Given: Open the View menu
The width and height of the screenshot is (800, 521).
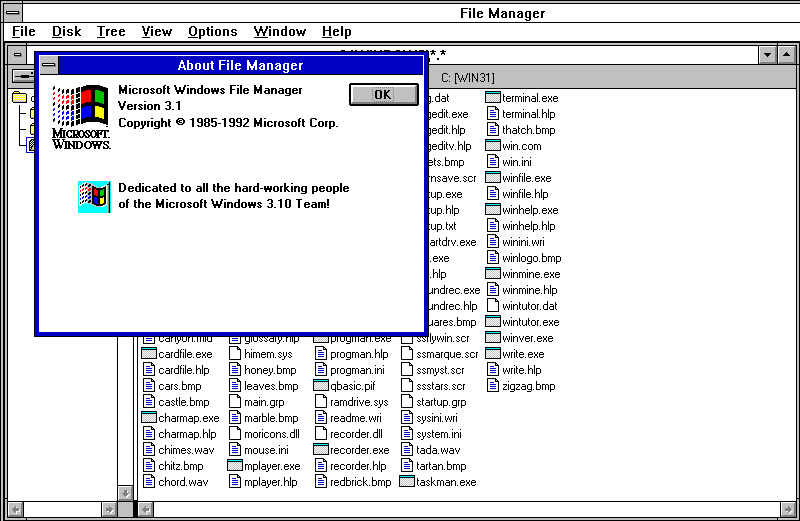Looking at the screenshot, I should coord(157,32).
